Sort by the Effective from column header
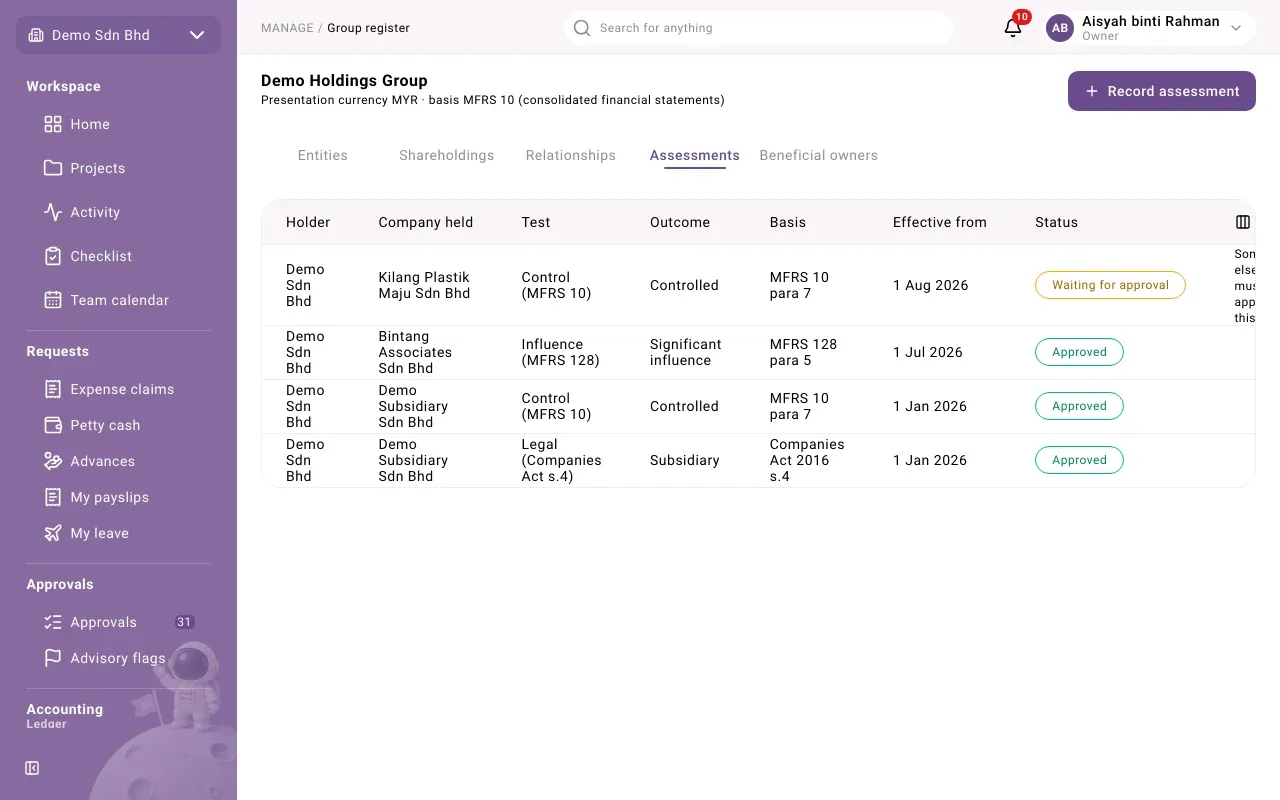This screenshot has height=800, width=1280. point(940,222)
